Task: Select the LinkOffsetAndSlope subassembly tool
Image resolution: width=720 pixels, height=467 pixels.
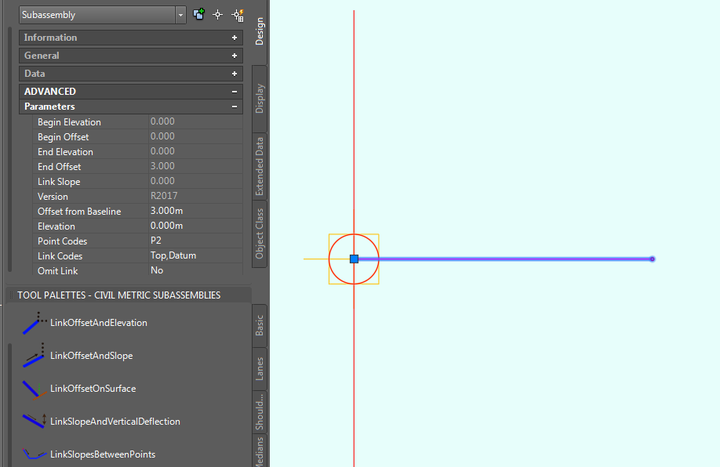Action: (91, 356)
